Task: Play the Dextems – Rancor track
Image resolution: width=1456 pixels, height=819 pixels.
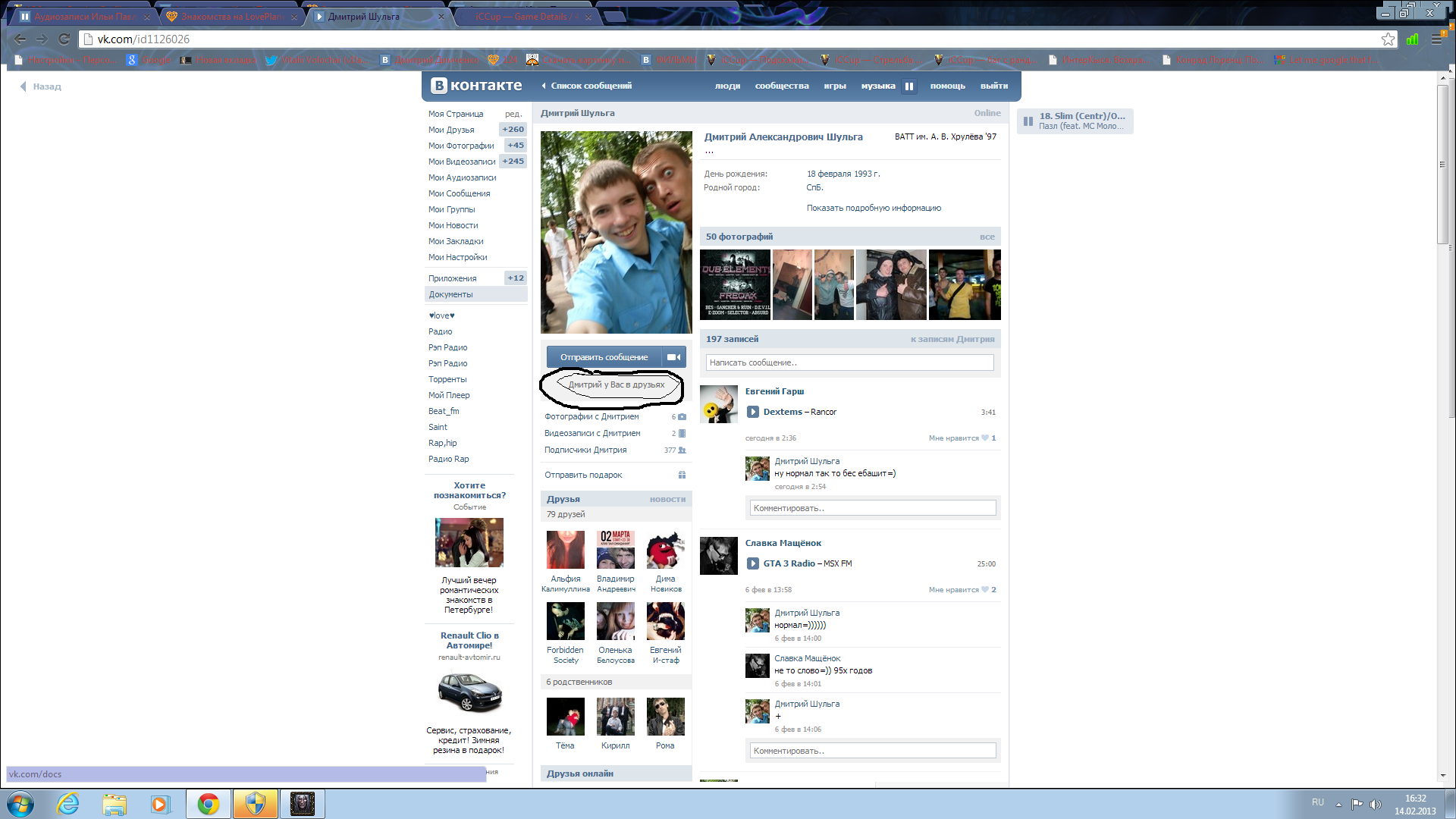Action: click(x=753, y=412)
